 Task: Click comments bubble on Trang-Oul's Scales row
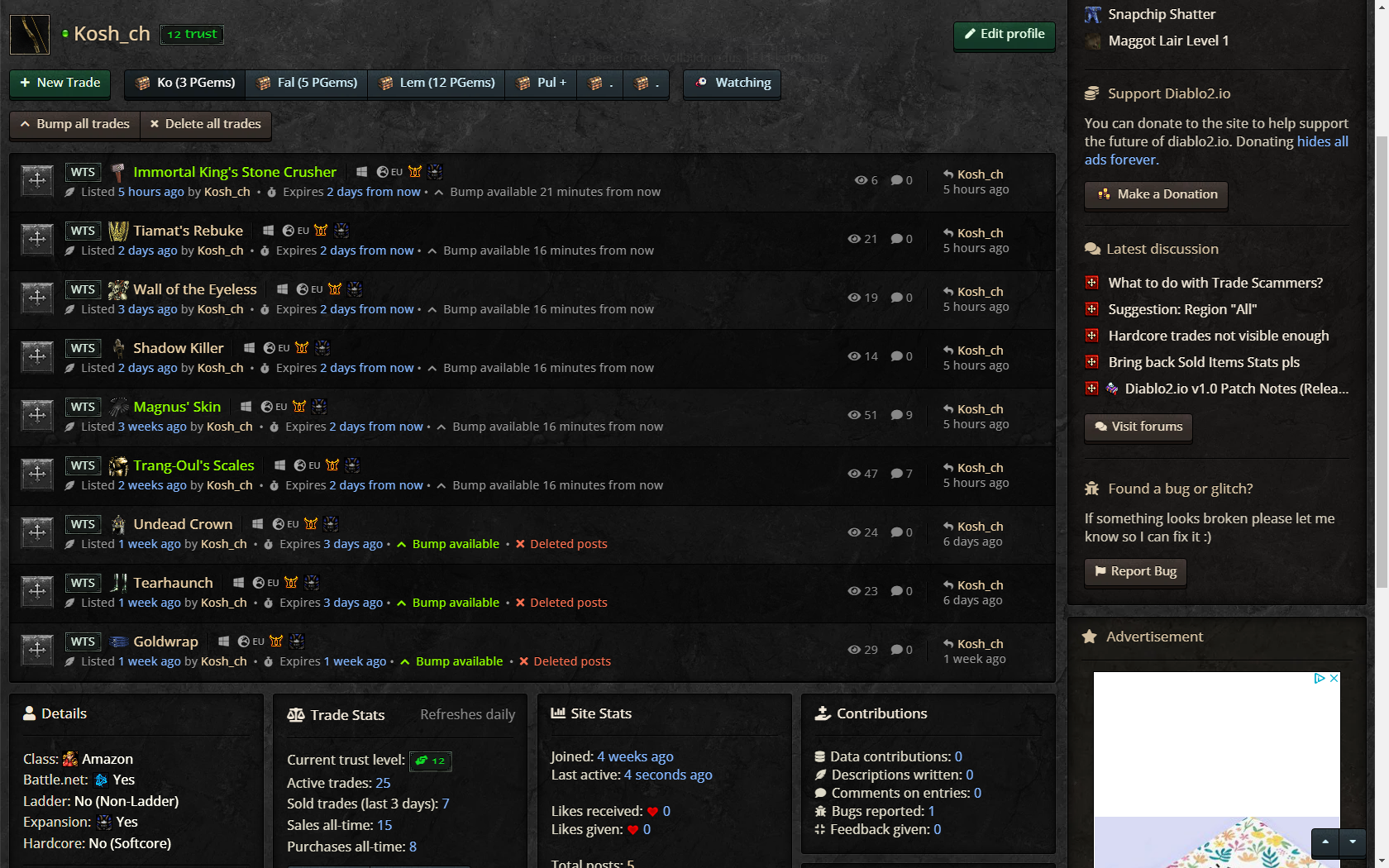pyautogui.click(x=896, y=474)
